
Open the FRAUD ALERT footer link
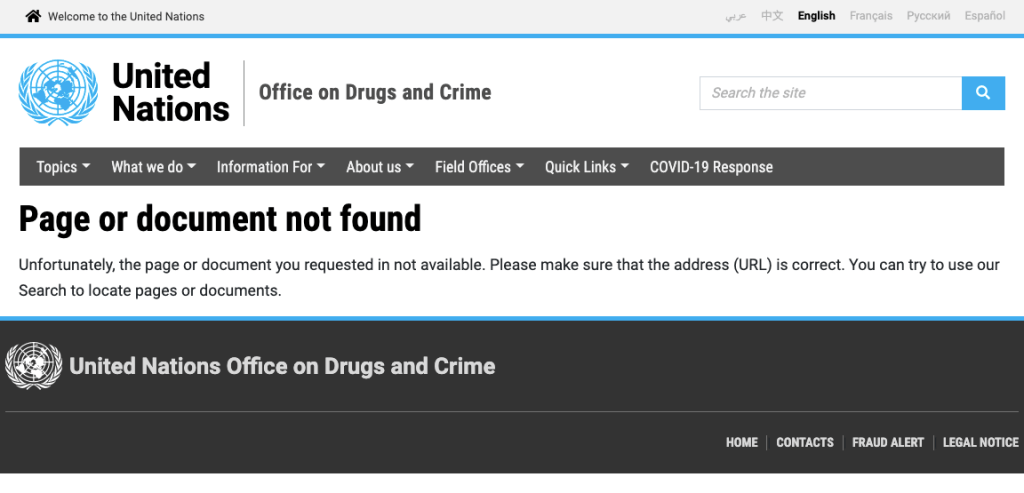click(888, 443)
